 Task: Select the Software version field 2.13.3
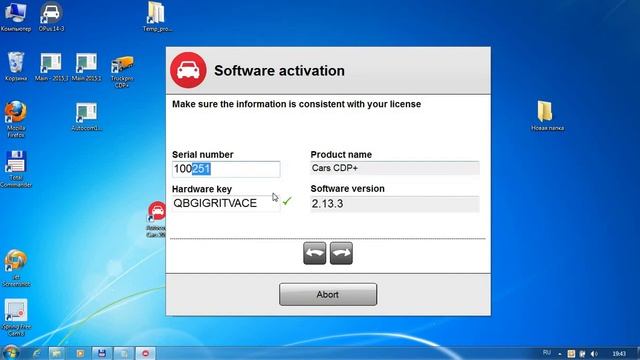click(x=395, y=204)
